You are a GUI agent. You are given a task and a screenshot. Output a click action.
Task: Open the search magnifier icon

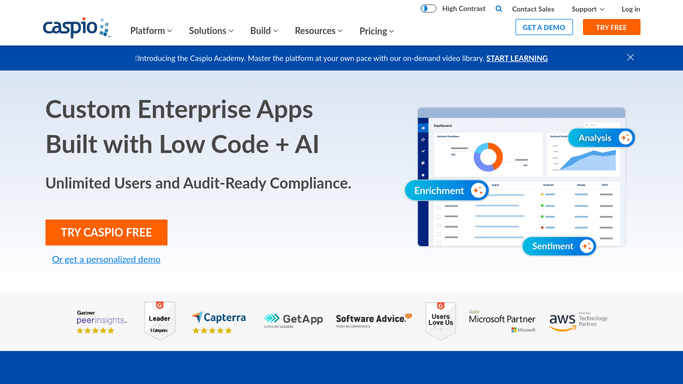pos(499,9)
